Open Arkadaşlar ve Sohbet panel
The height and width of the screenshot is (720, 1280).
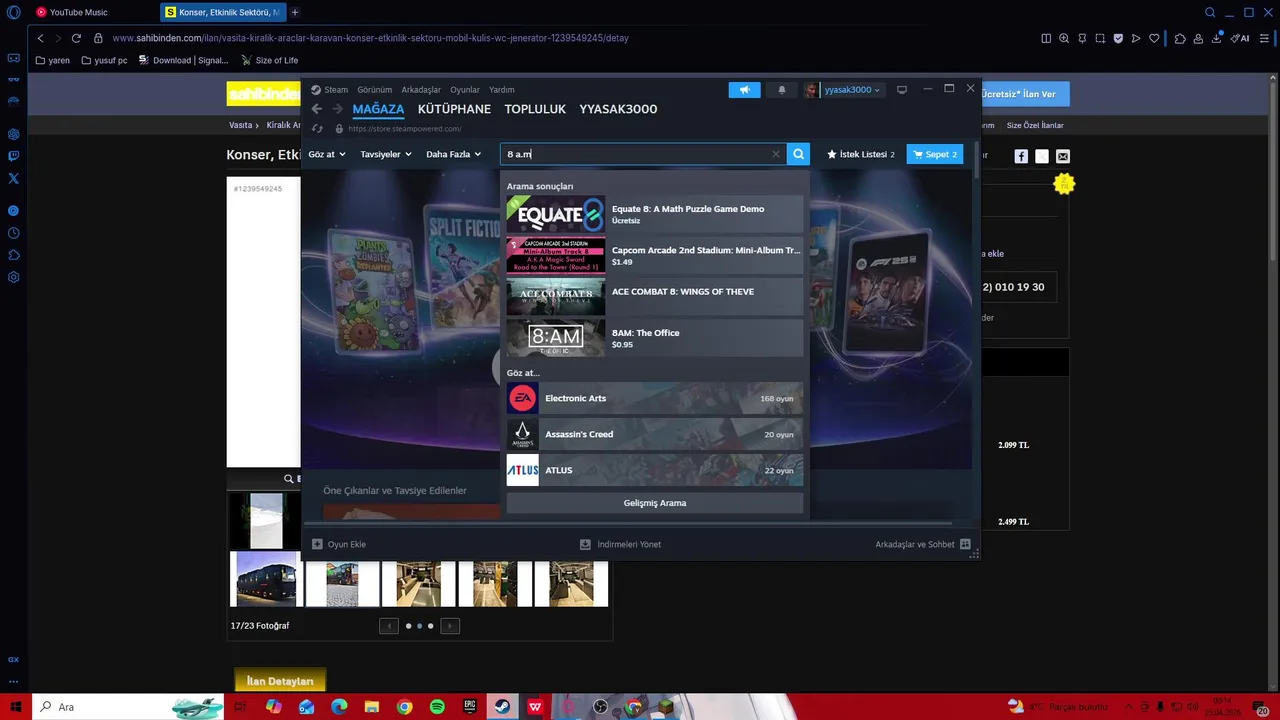tap(923, 544)
